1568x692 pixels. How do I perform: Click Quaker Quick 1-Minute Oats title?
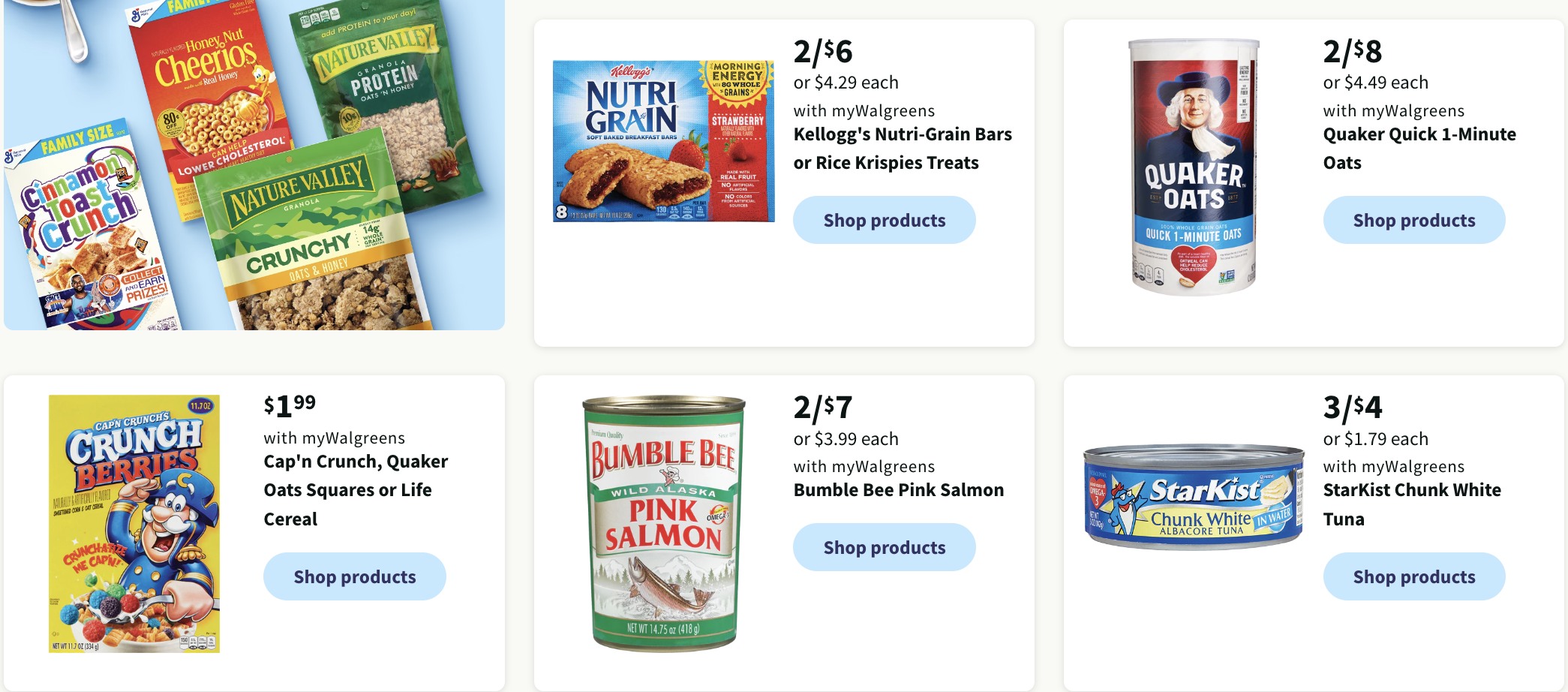click(1419, 149)
